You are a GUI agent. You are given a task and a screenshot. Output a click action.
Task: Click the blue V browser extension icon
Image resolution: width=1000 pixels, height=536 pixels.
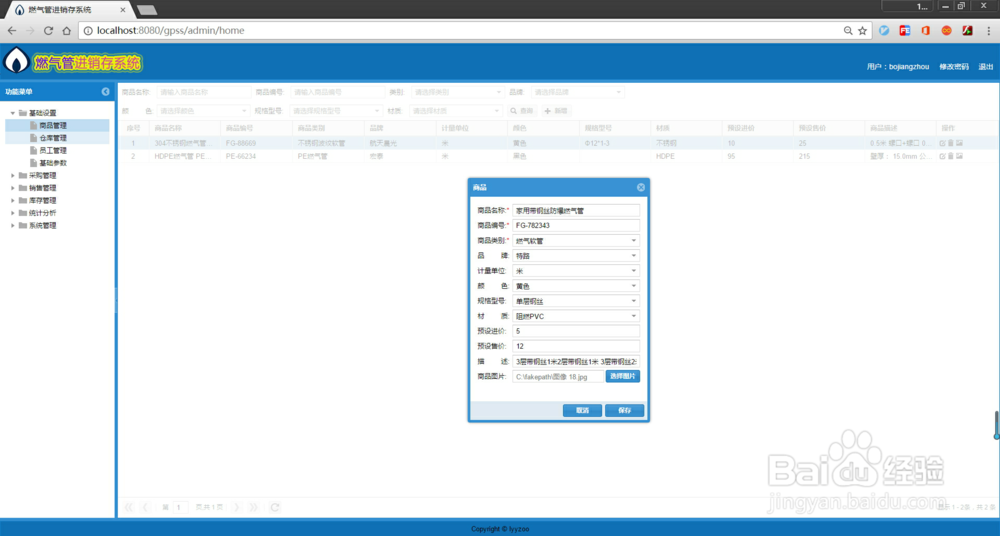(x=884, y=31)
